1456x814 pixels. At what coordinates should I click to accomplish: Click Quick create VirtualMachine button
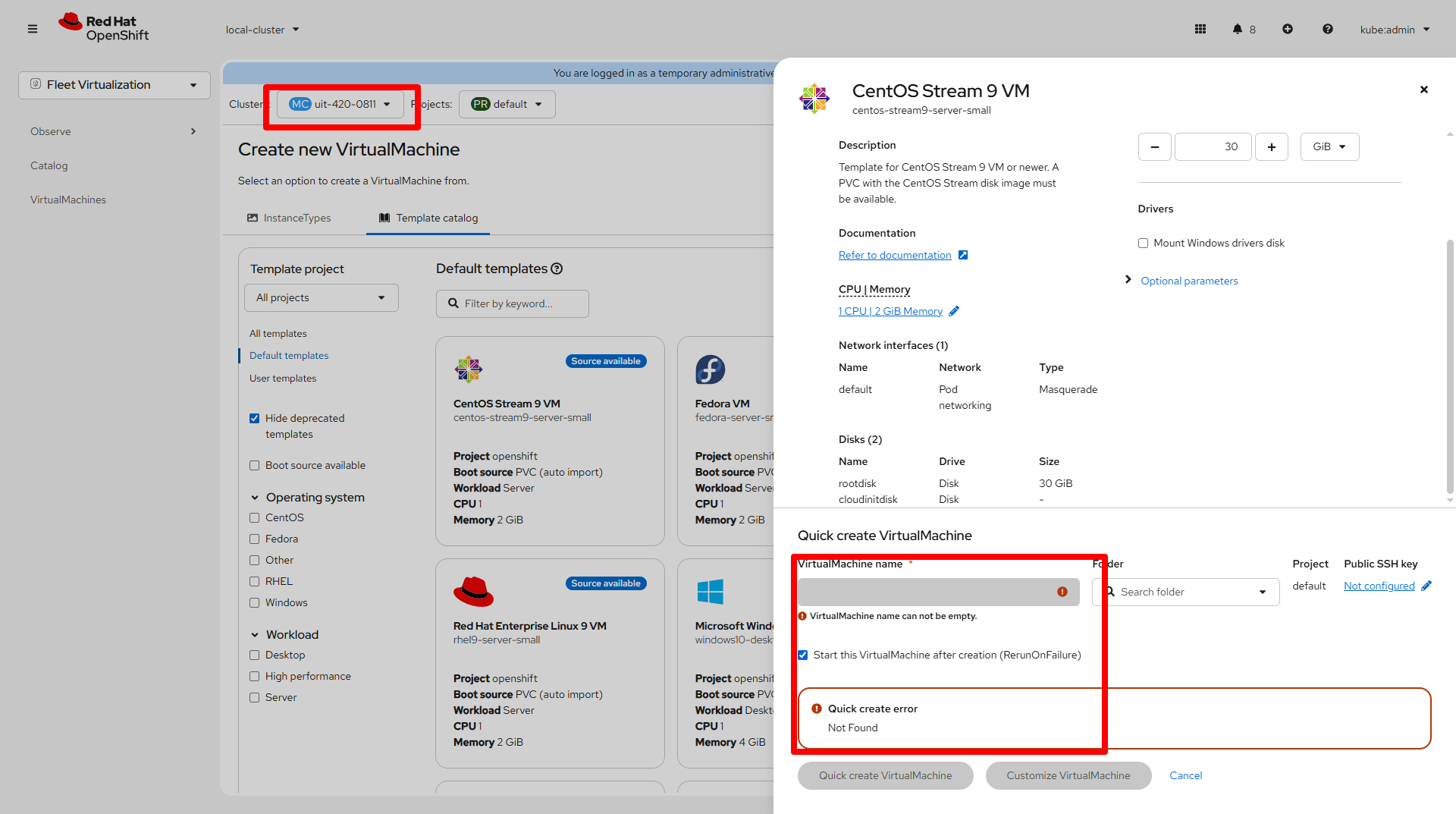886,775
